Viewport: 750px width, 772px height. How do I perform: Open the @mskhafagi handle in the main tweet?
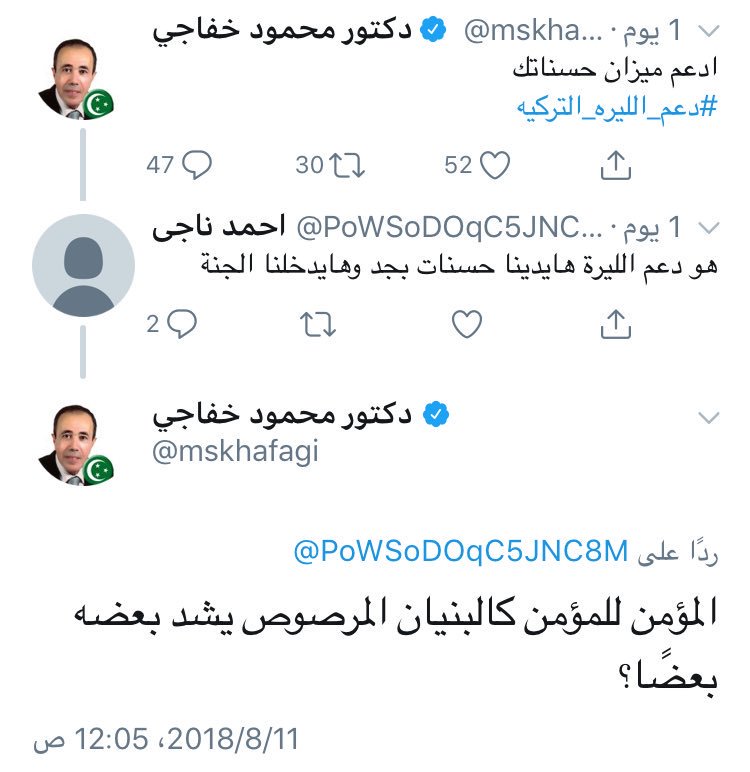(x=235, y=451)
